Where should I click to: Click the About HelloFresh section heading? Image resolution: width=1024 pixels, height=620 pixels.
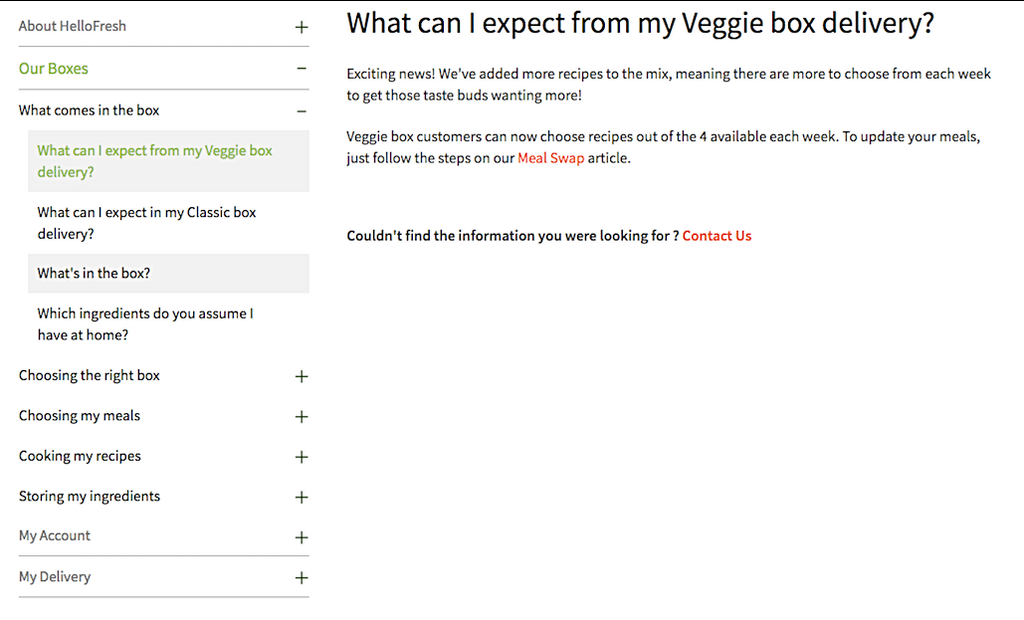72,26
